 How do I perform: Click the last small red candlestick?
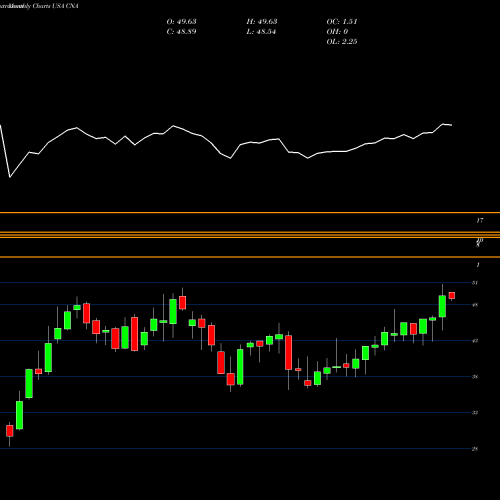pos(452,296)
